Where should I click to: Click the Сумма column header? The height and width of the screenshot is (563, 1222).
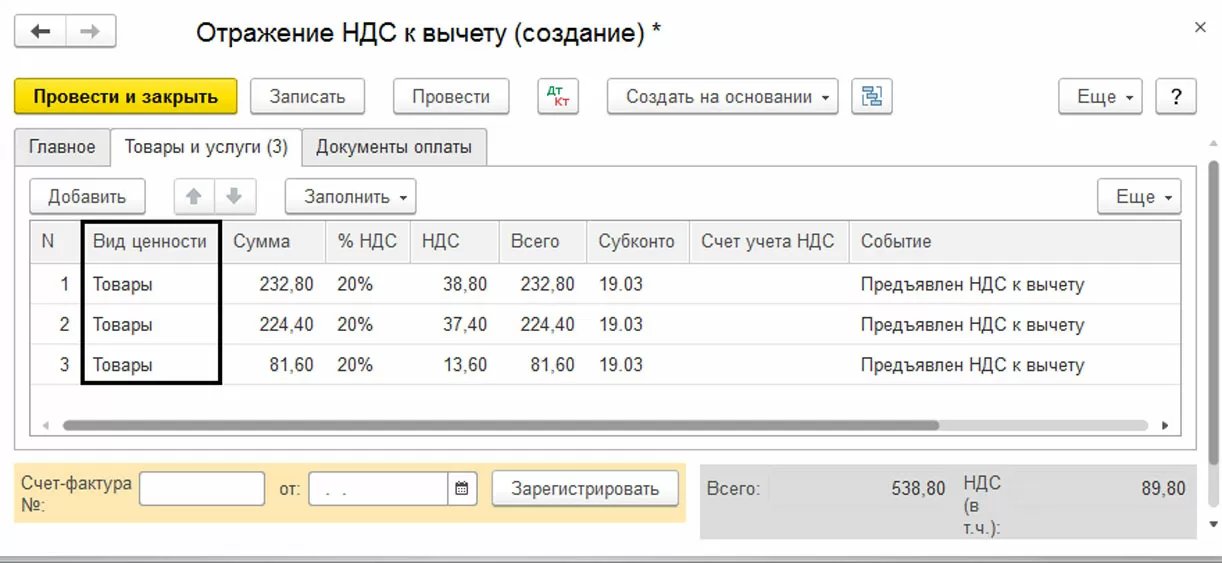tap(273, 241)
